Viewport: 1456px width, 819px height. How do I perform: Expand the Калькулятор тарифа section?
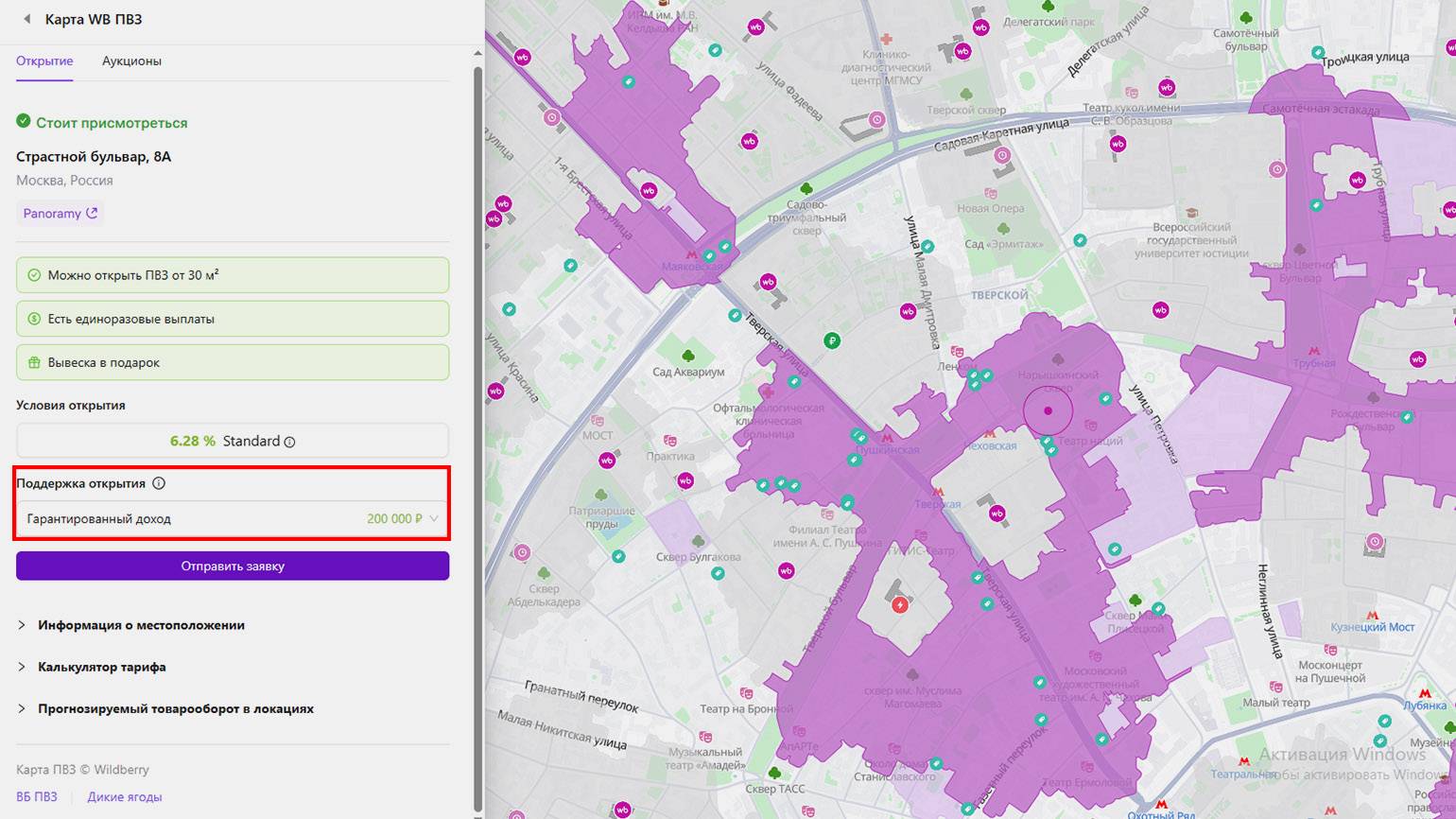point(92,667)
